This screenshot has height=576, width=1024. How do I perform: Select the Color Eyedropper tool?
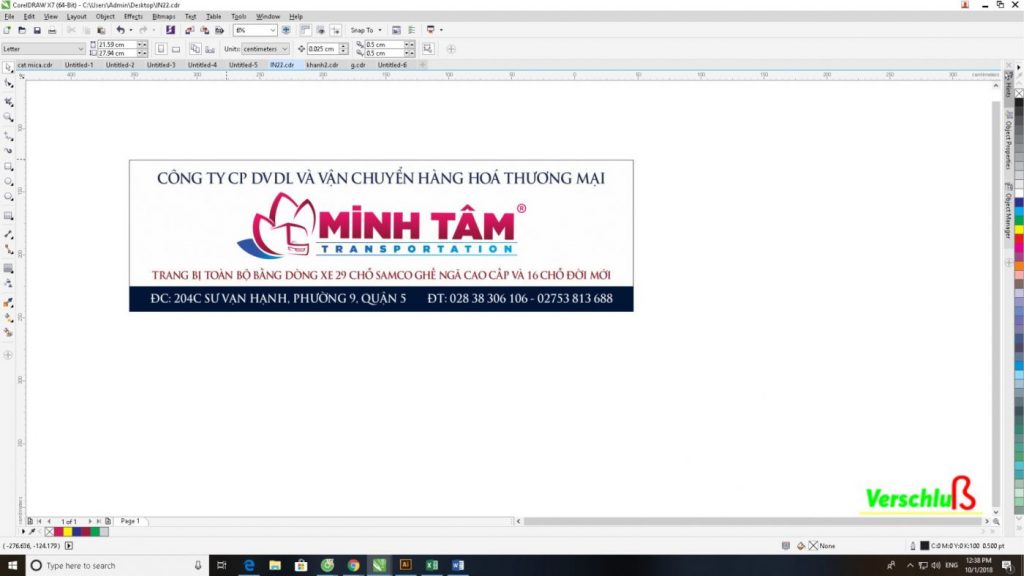coord(8,302)
